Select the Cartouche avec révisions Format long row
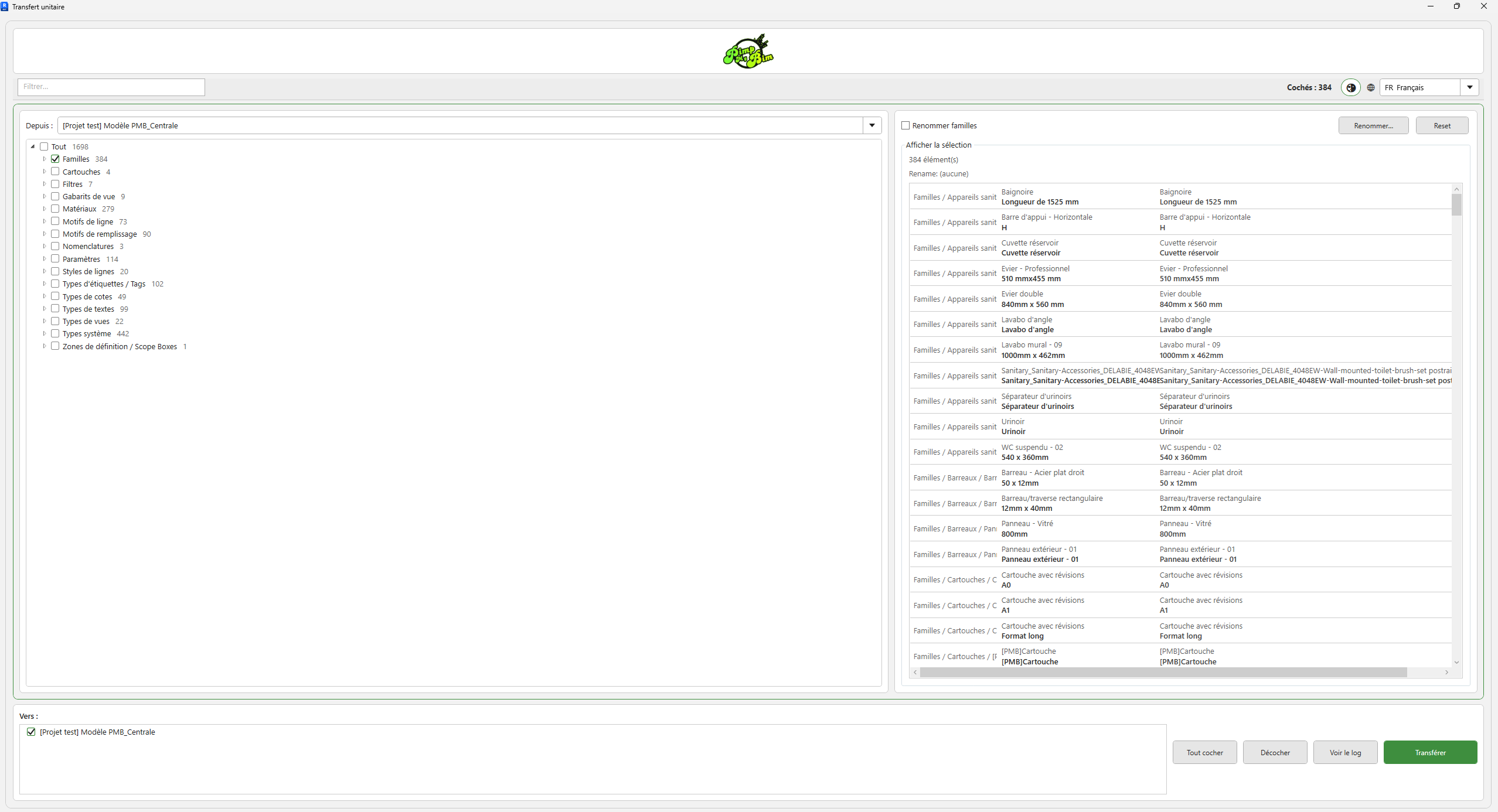Viewport: 1498px width, 812px height. (1180, 630)
